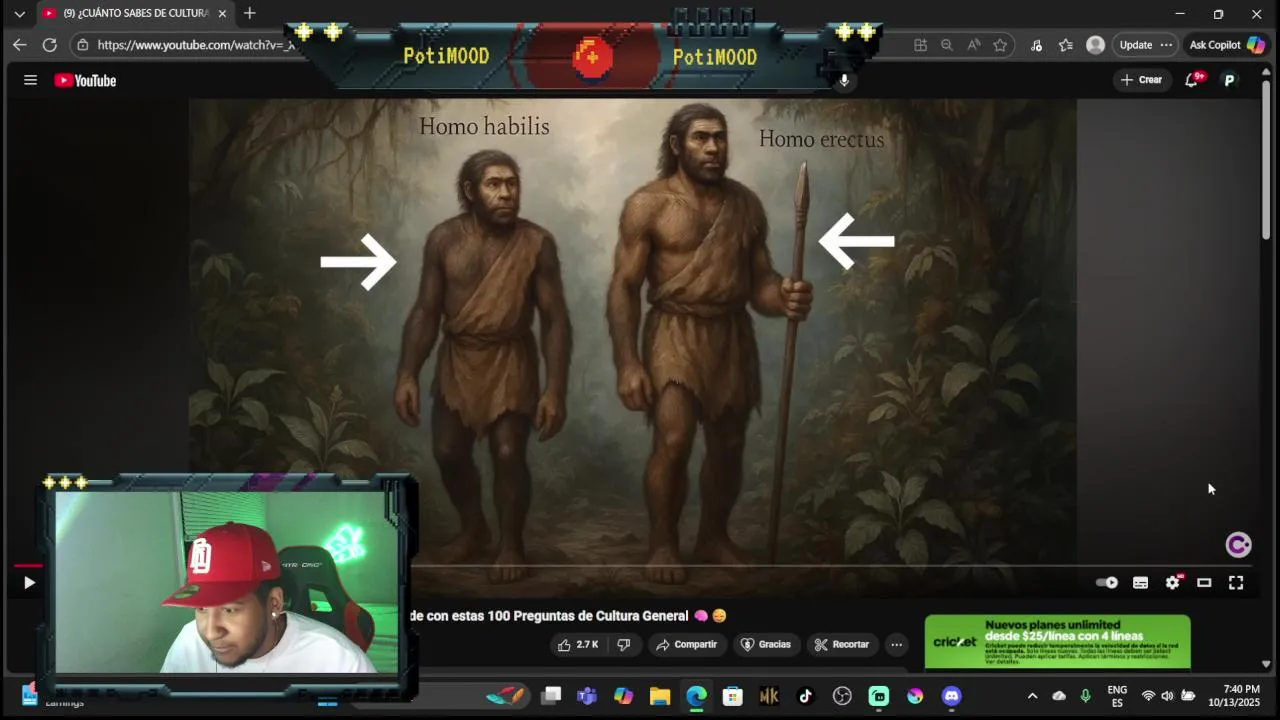The height and width of the screenshot is (720, 1280).
Task: Open Edge settings and more ellipsis
Action: click(x=1166, y=45)
